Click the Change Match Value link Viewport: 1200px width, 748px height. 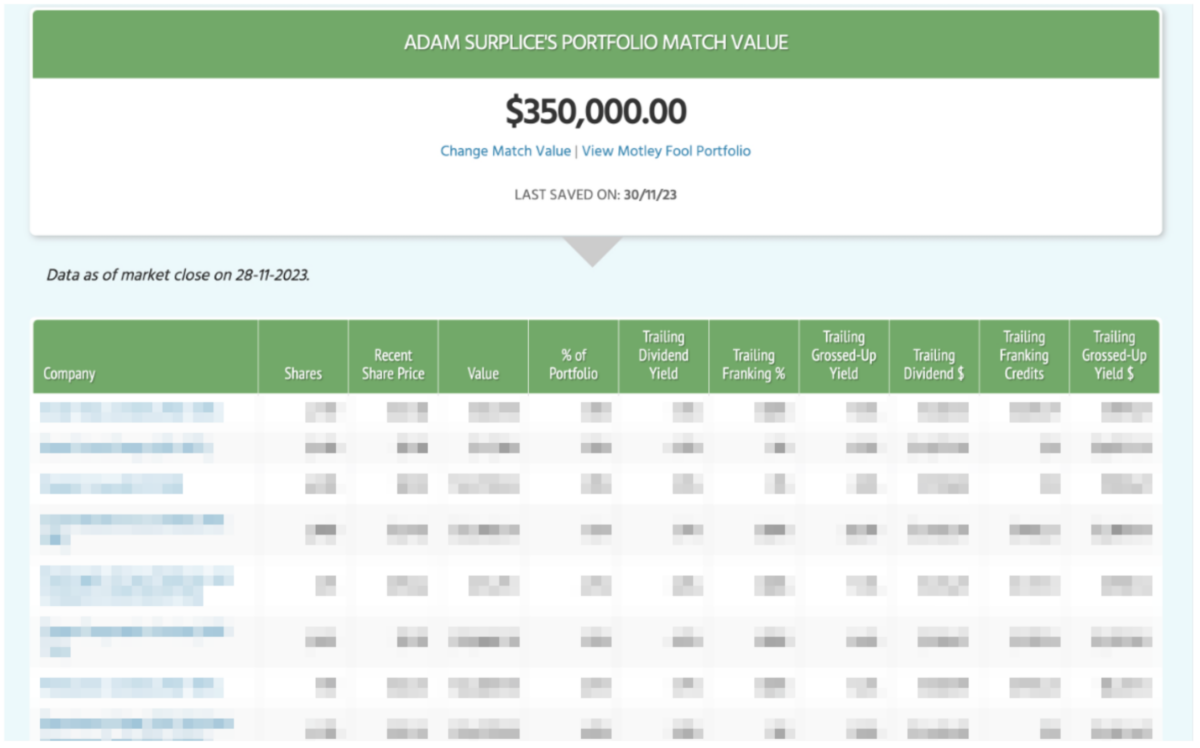point(504,151)
